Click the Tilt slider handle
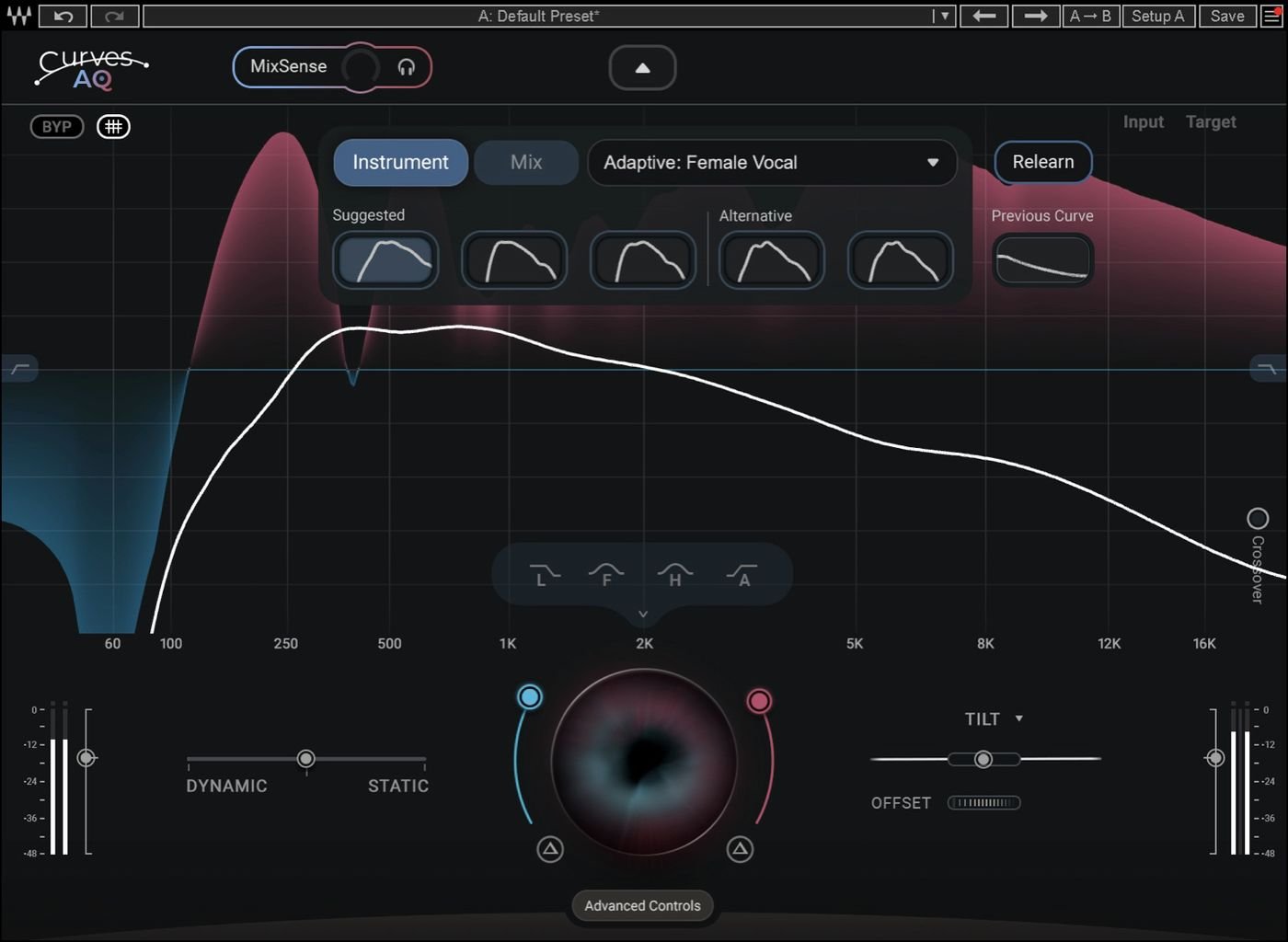This screenshot has width=1288, height=942. [x=983, y=759]
